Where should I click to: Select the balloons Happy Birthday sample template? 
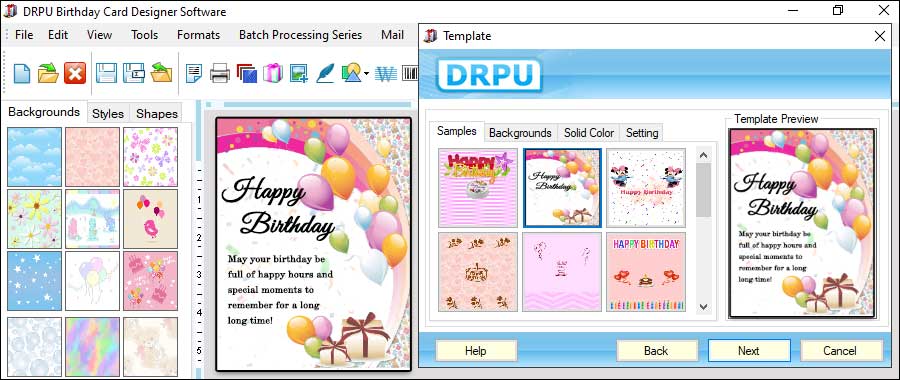562,188
